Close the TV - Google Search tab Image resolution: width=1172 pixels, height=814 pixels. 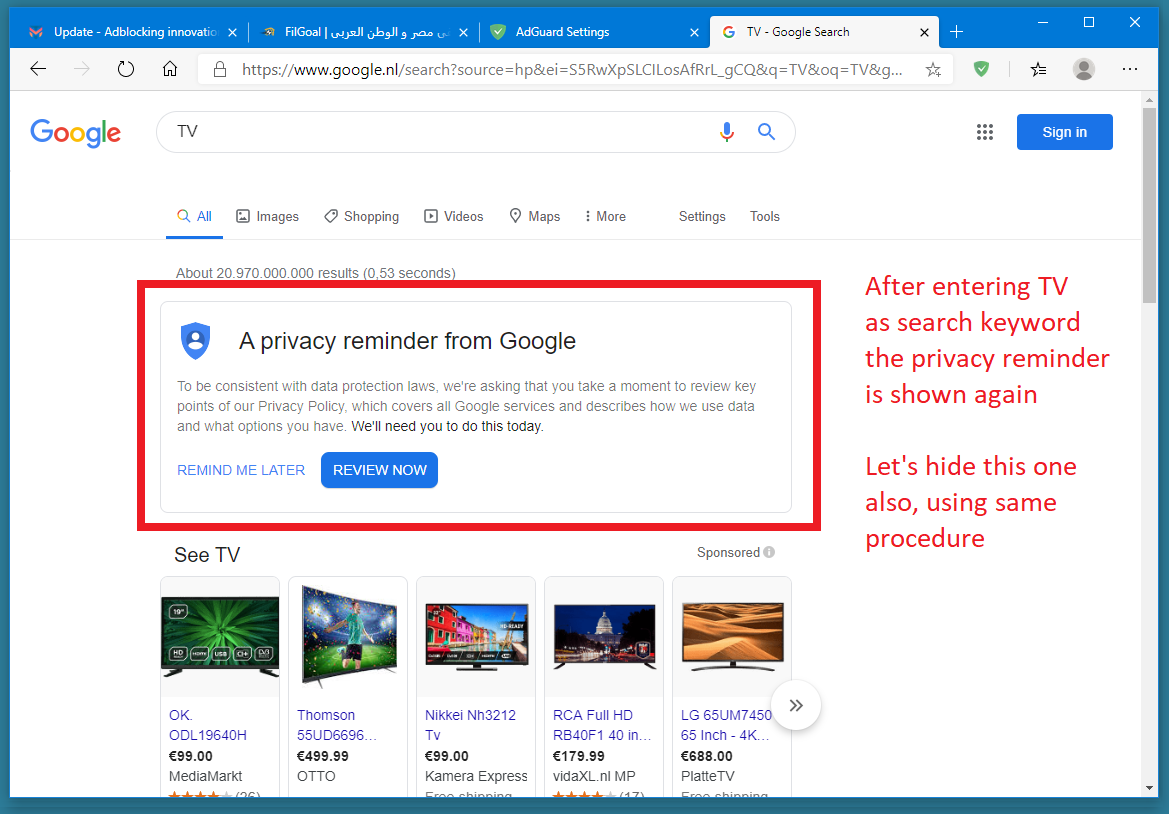coord(925,32)
